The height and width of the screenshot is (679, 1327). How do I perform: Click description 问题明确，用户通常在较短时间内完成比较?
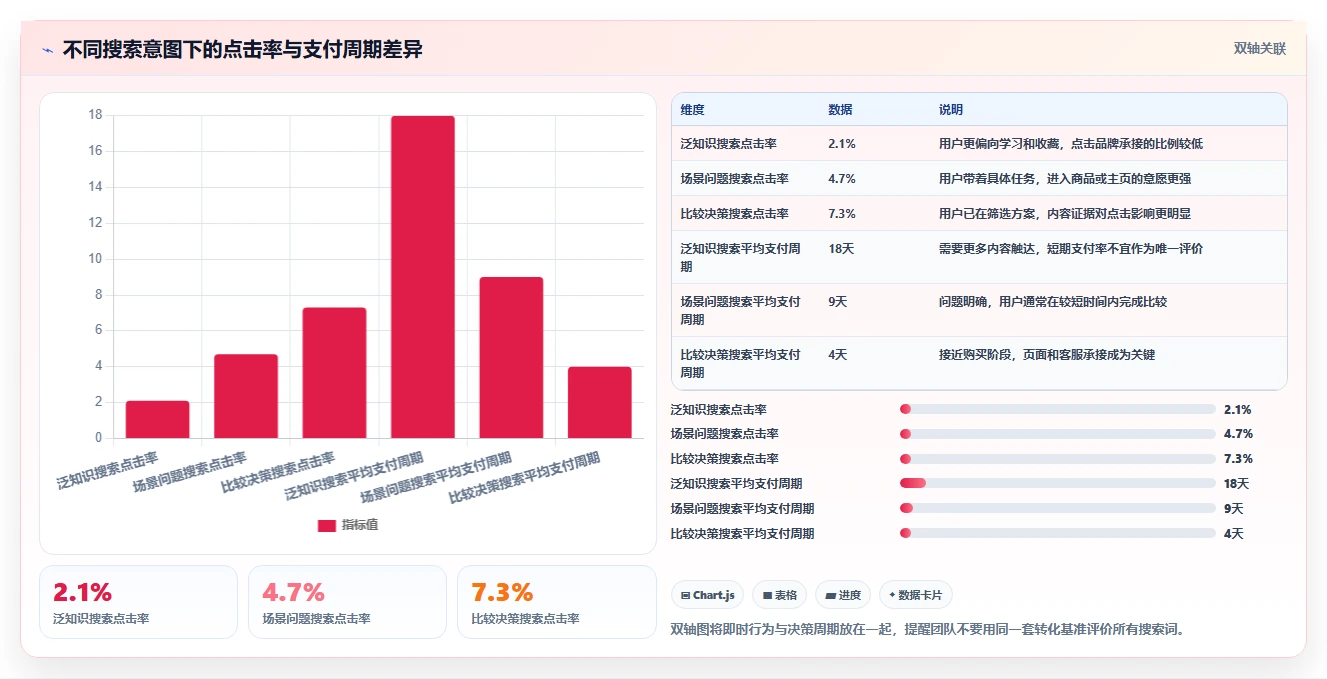tap(1053, 301)
